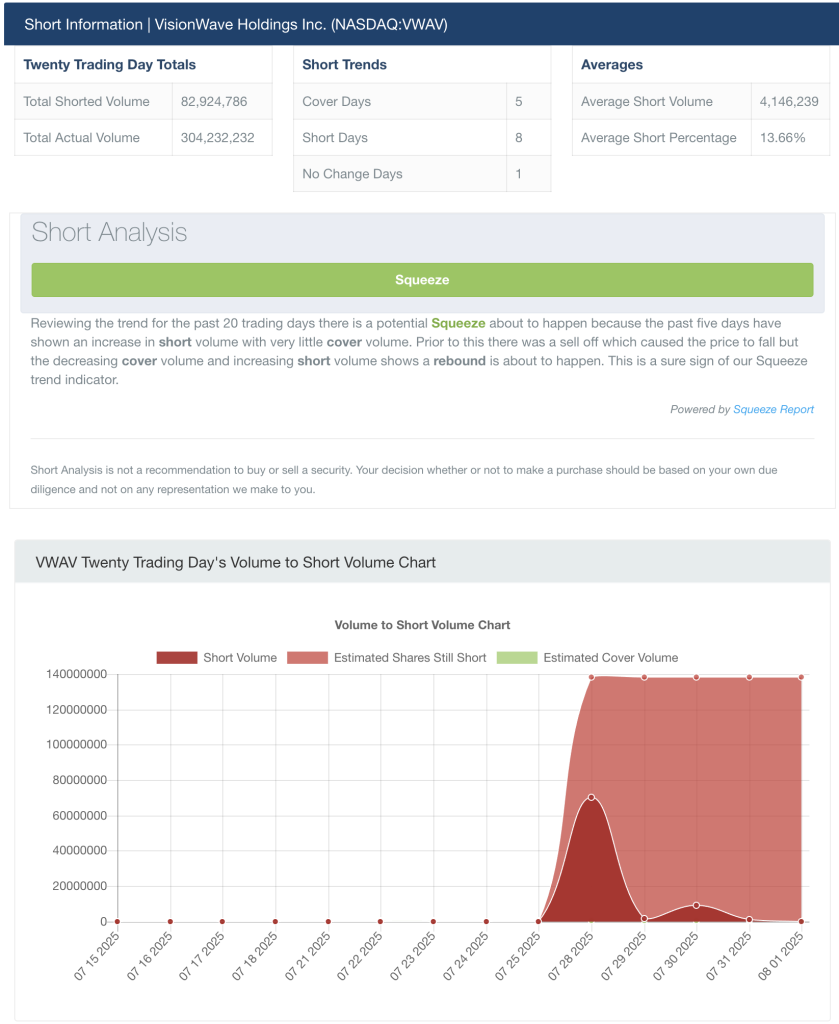Screen dimensions: 839x1024
Task: Click Total Actual Volume value 304,232,232
Action: click(x=217, y=138)
